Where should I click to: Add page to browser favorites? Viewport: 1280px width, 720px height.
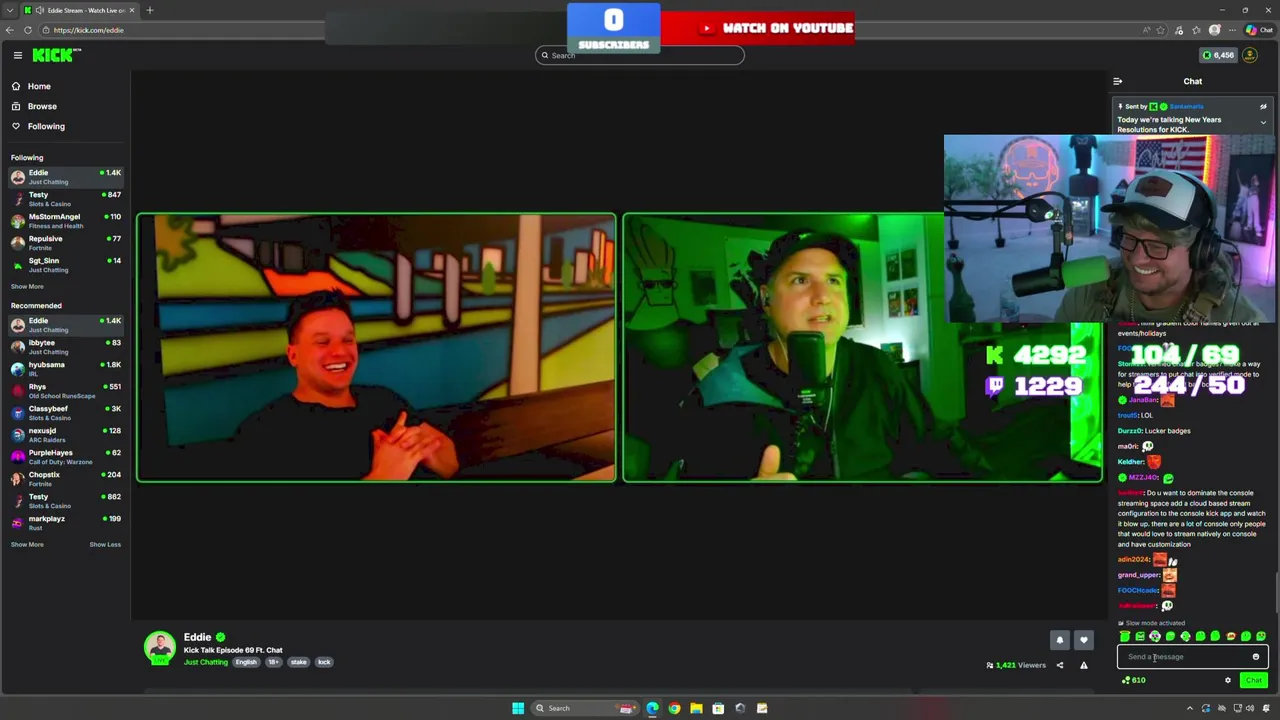pos(1161,30)
